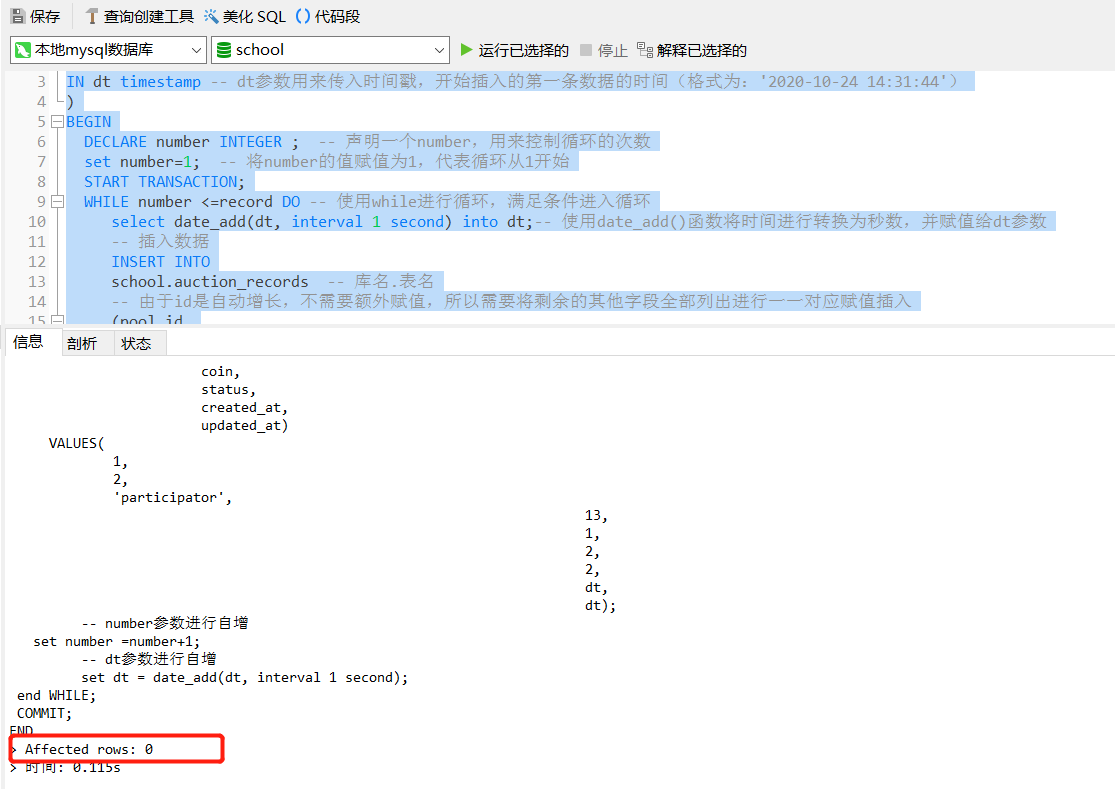1115x789 pixels.
Task: Click the 'participator' value in output
Action: pyautogui.click(x=173, y=498)
